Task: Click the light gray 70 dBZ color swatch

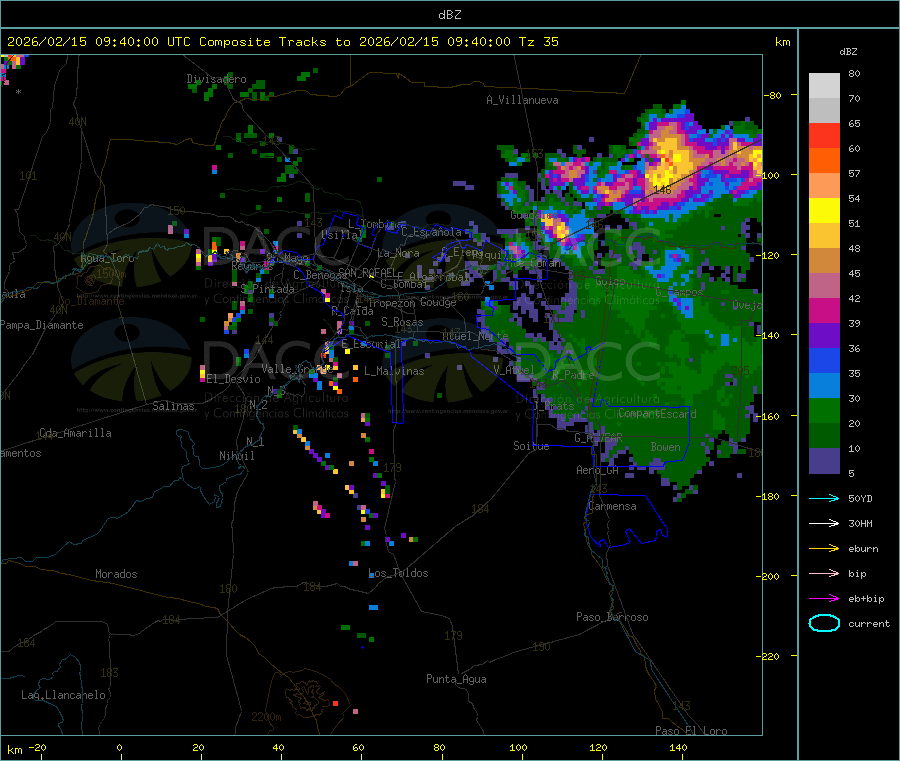Action: point(824,86)
